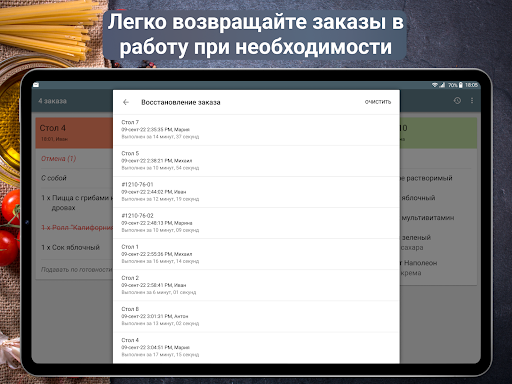Viewport: 512px width, 384px height.
Task: Click the Подавать по готовности note
Action: point(77,269)
